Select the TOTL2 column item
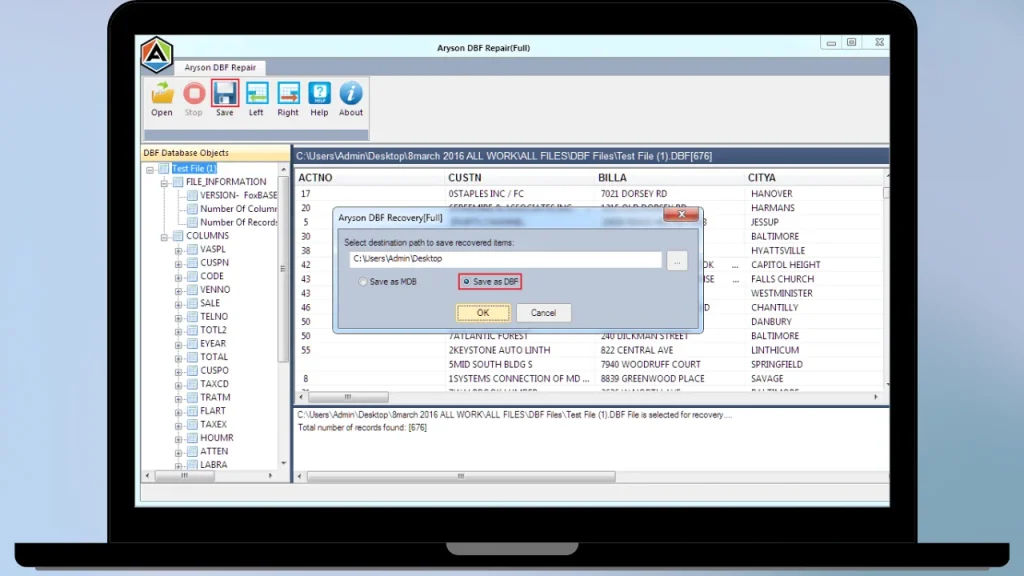 (x=214, y=330)
